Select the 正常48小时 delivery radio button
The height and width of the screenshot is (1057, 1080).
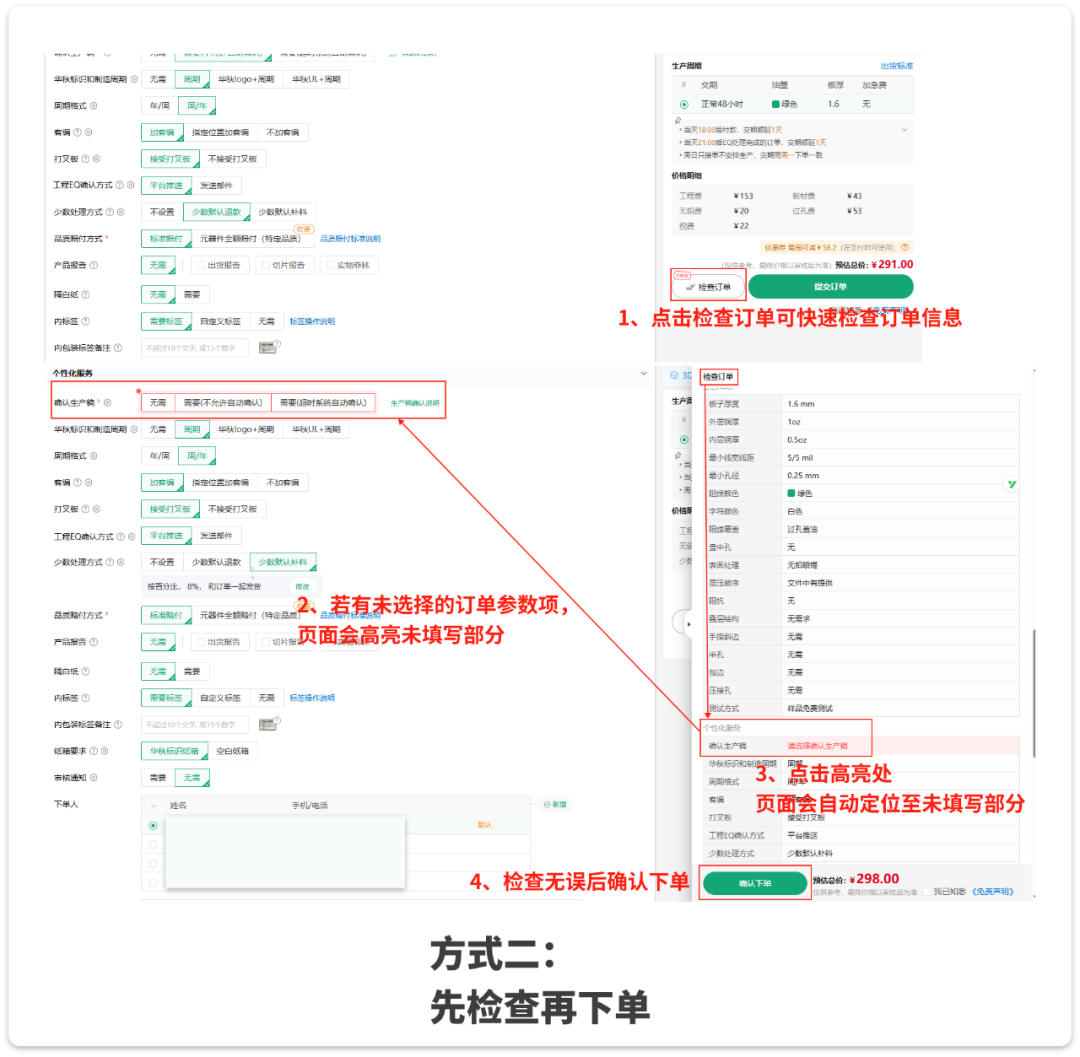[683, 104]
